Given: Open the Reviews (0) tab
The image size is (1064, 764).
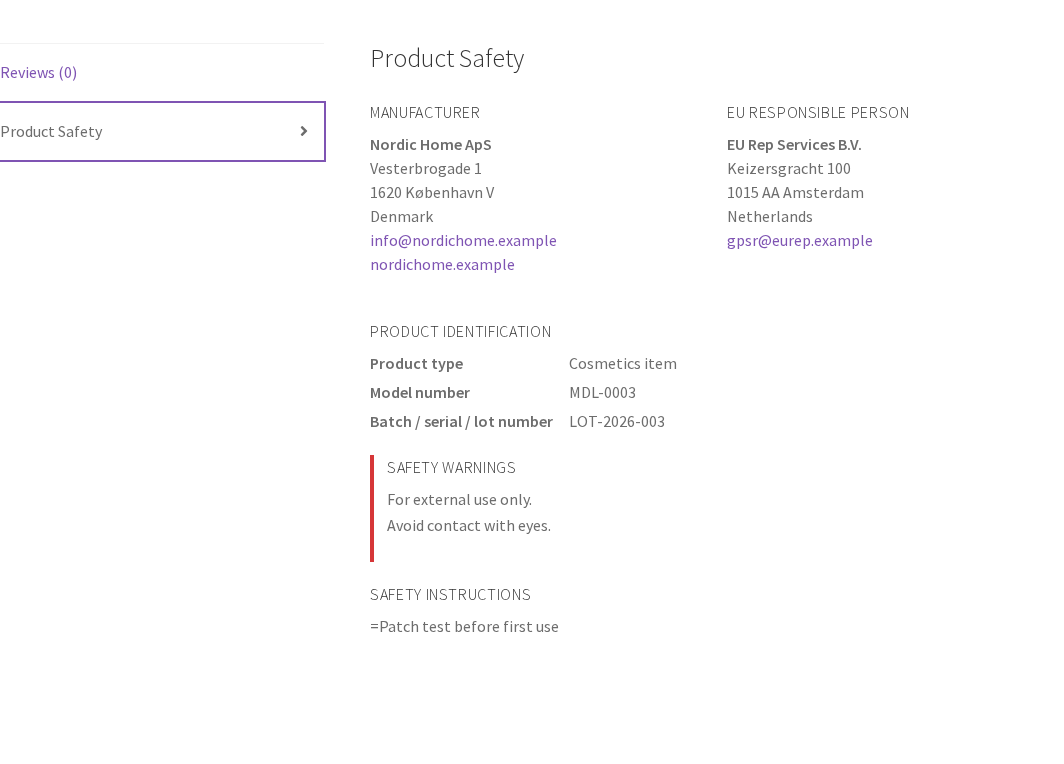Looking at the screenshot, I should [39, 73].
